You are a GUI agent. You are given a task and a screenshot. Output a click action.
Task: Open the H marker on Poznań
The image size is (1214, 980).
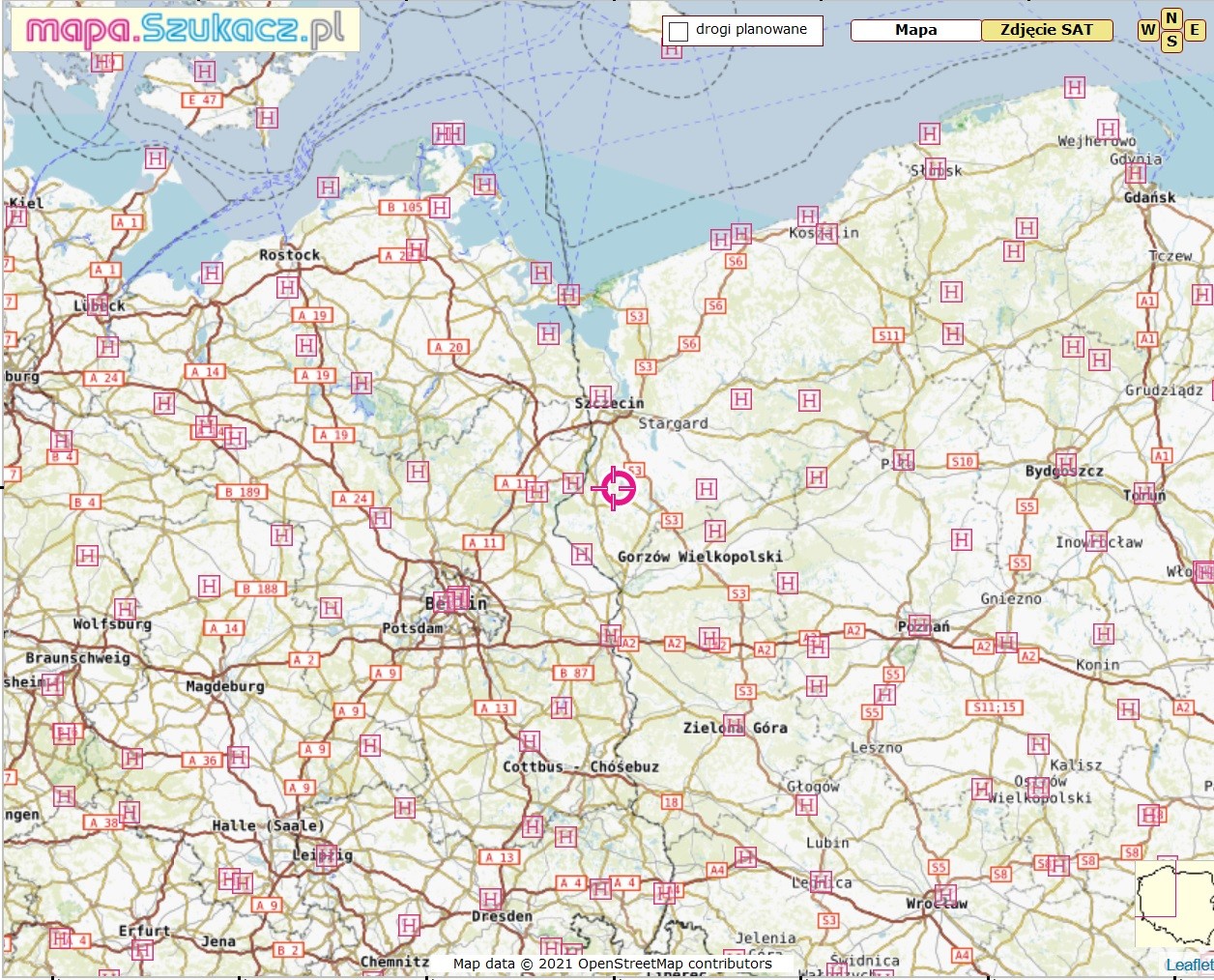tap(919, 624)
